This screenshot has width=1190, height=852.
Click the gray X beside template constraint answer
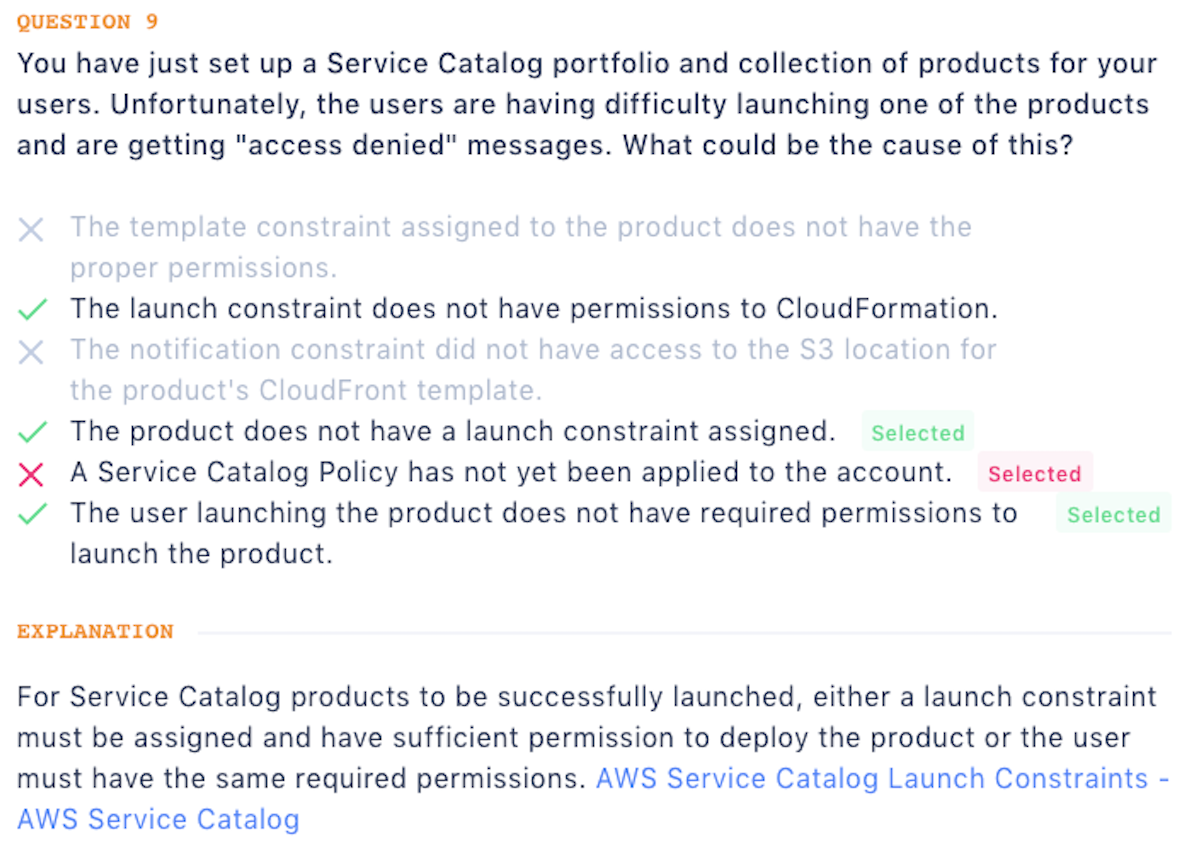point(31,230)
